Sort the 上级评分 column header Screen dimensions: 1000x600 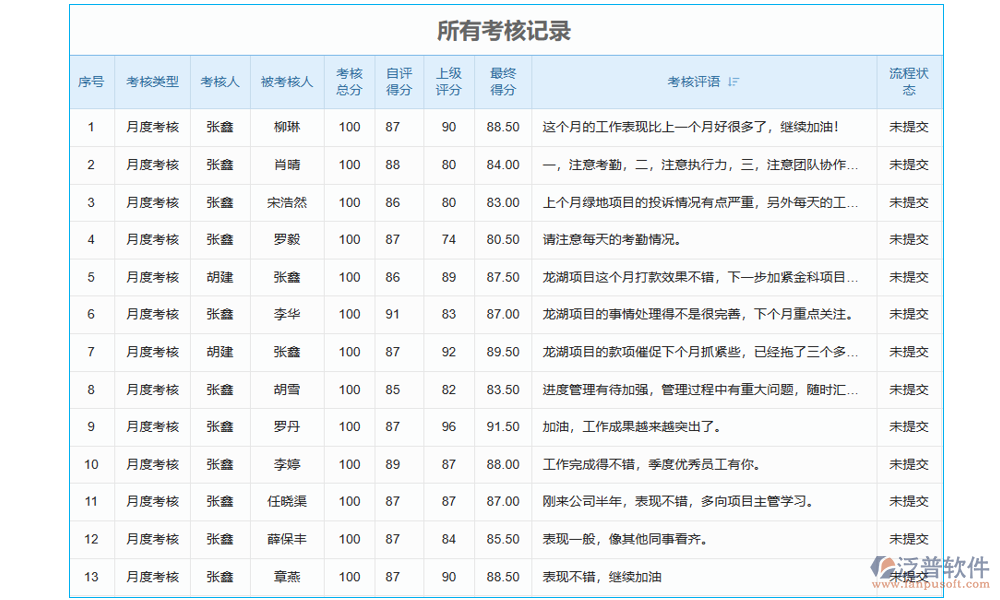tap(448, 82)
